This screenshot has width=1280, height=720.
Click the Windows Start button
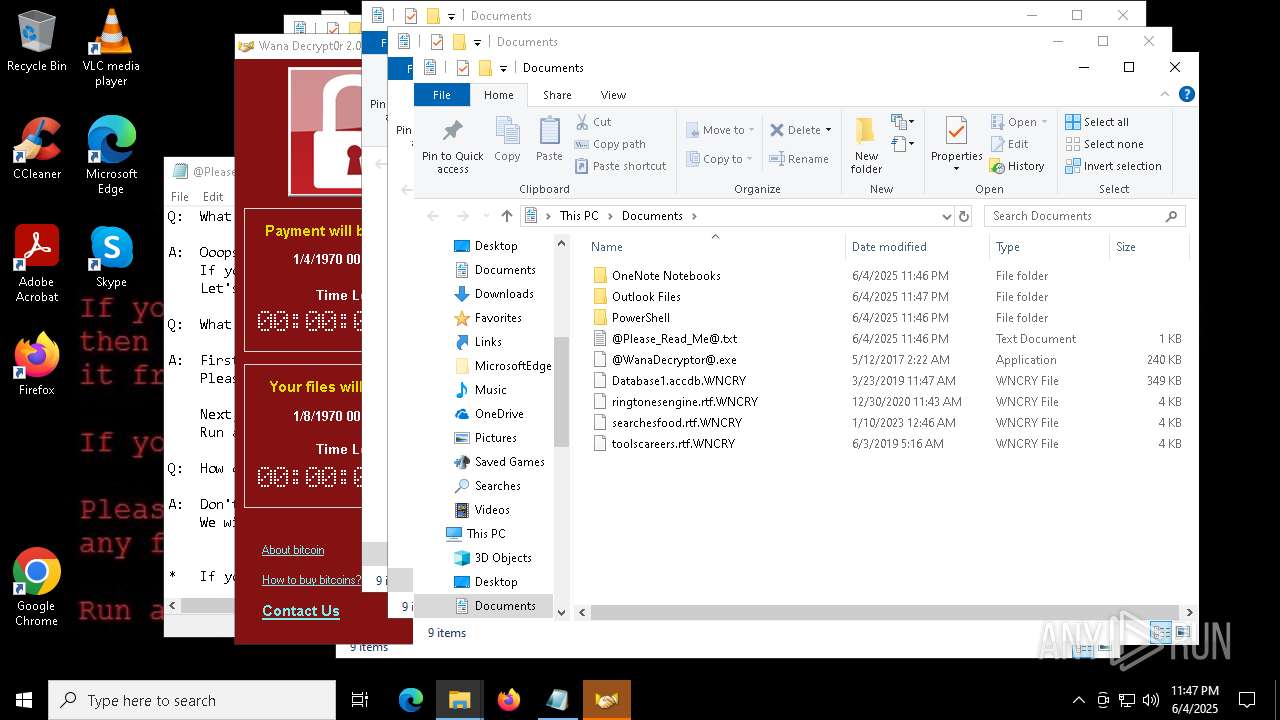tap(24, 700)
